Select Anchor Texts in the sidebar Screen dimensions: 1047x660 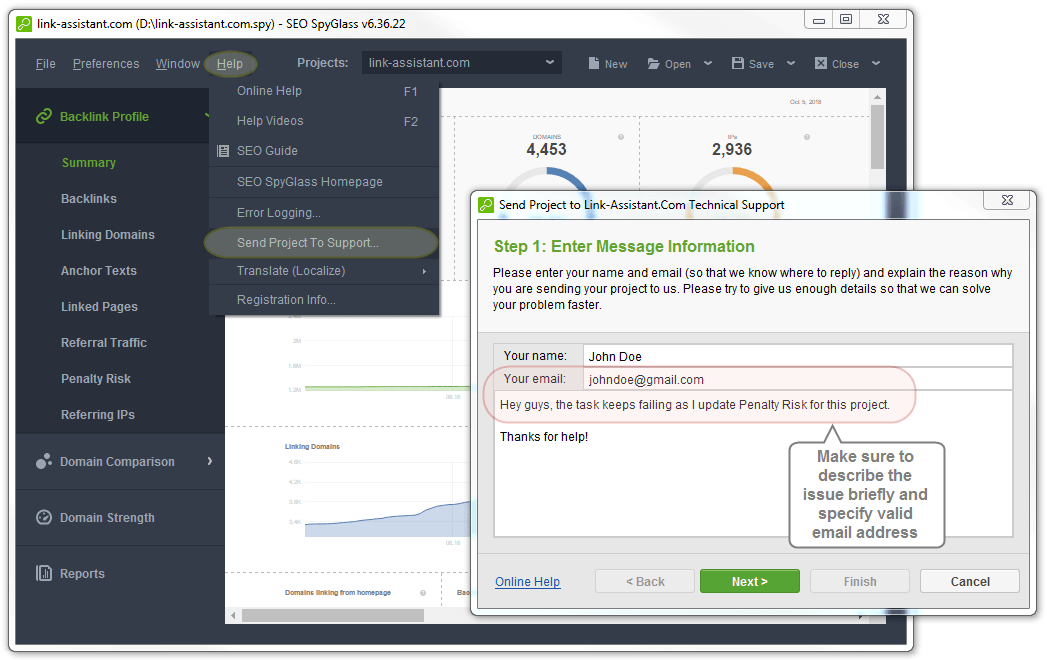[99, 271]
